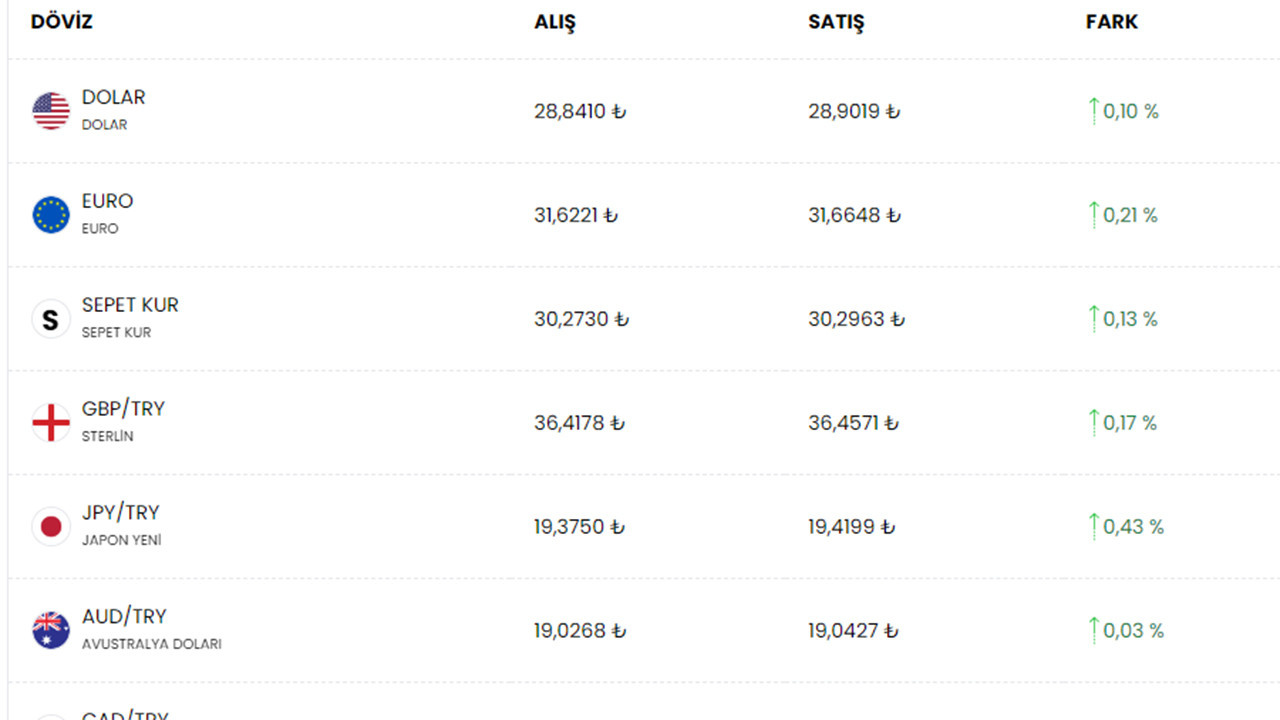Screen dimensions: 1280x720
Task: Click the US flag icon for DOLAR
Action: tap(51, 111)
